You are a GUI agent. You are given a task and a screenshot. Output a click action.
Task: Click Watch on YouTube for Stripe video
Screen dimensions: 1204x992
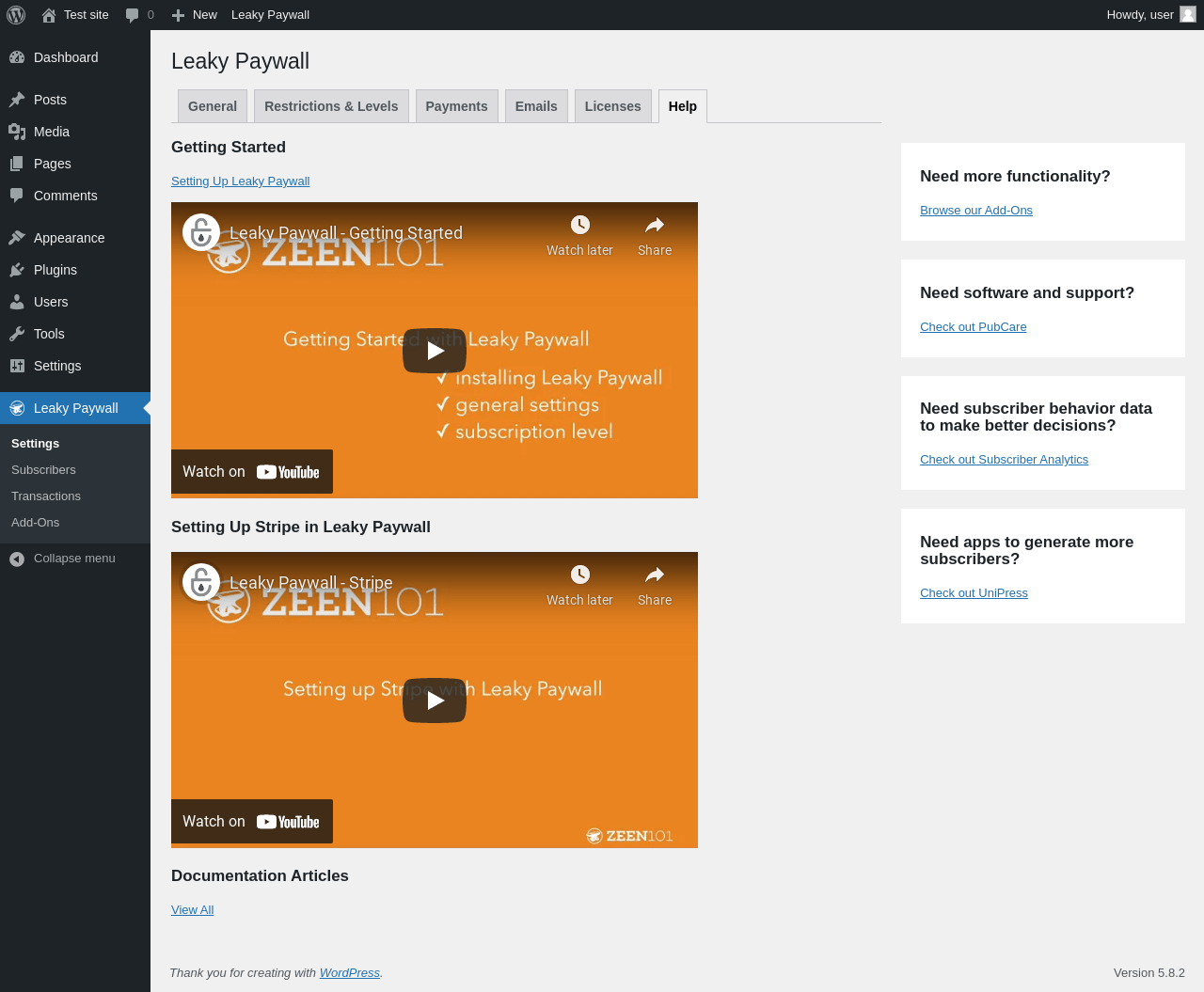point(252,822)
